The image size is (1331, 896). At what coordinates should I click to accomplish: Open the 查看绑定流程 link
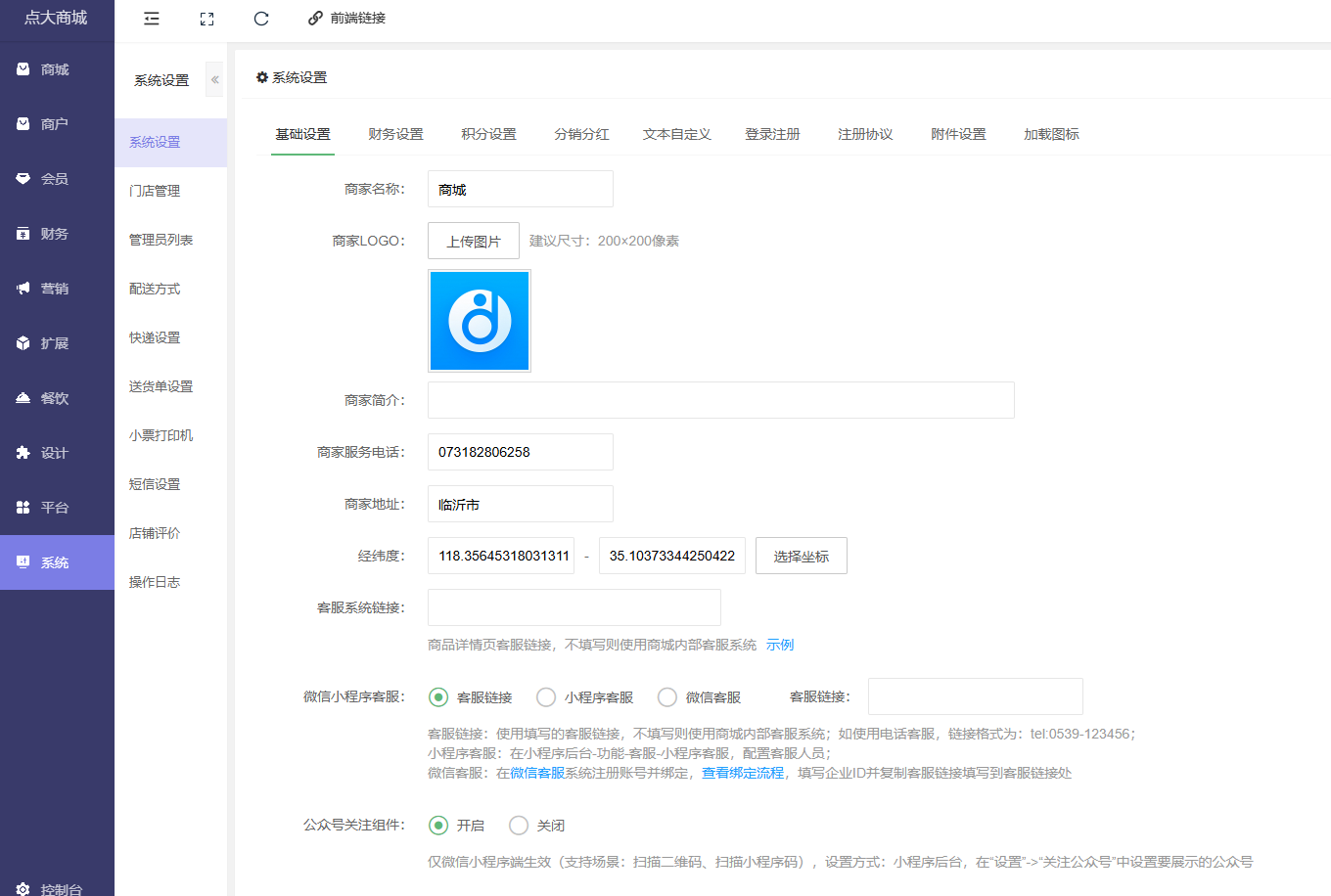point(743,773)
